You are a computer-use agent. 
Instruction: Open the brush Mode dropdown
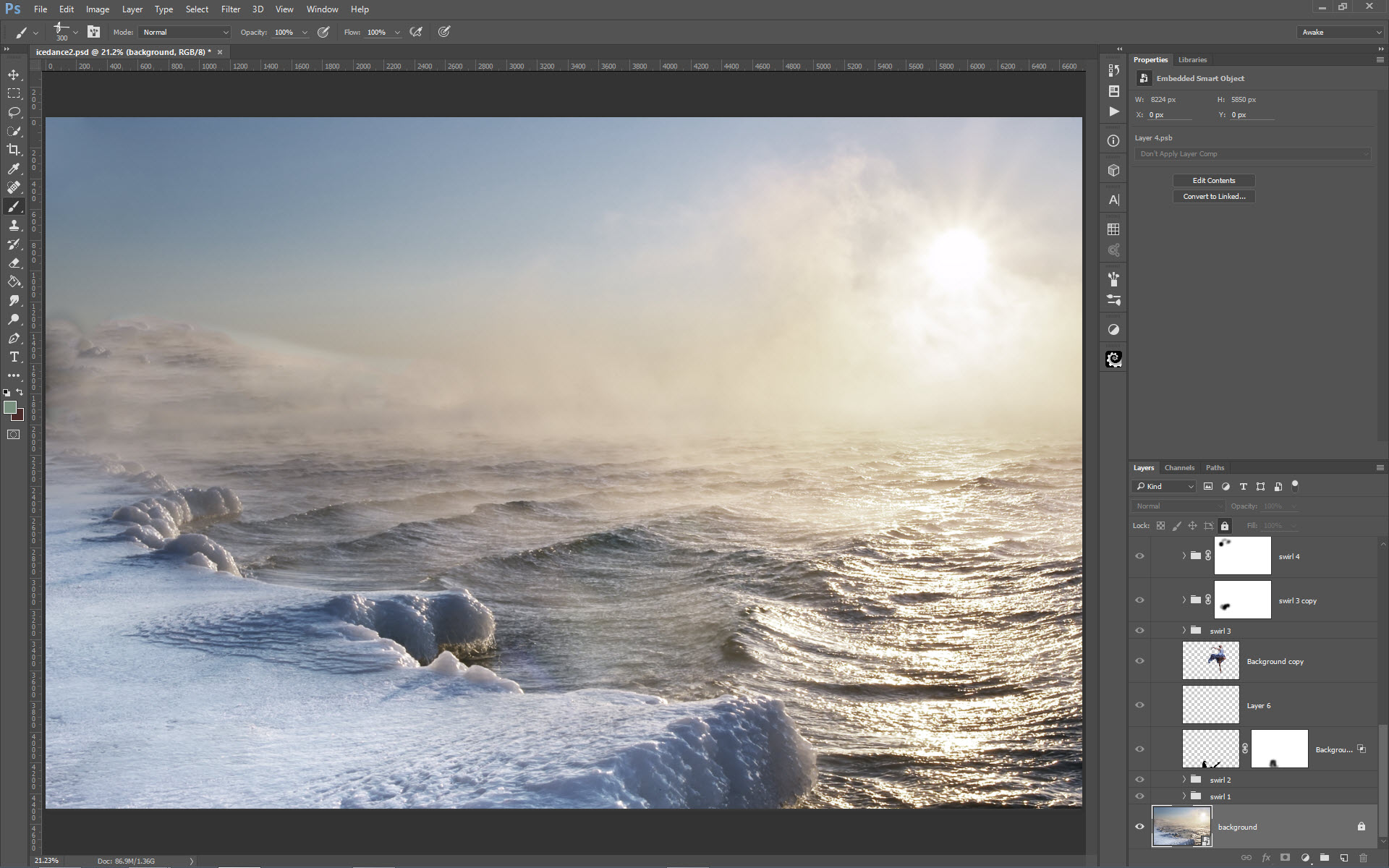[x=185, y=33]
